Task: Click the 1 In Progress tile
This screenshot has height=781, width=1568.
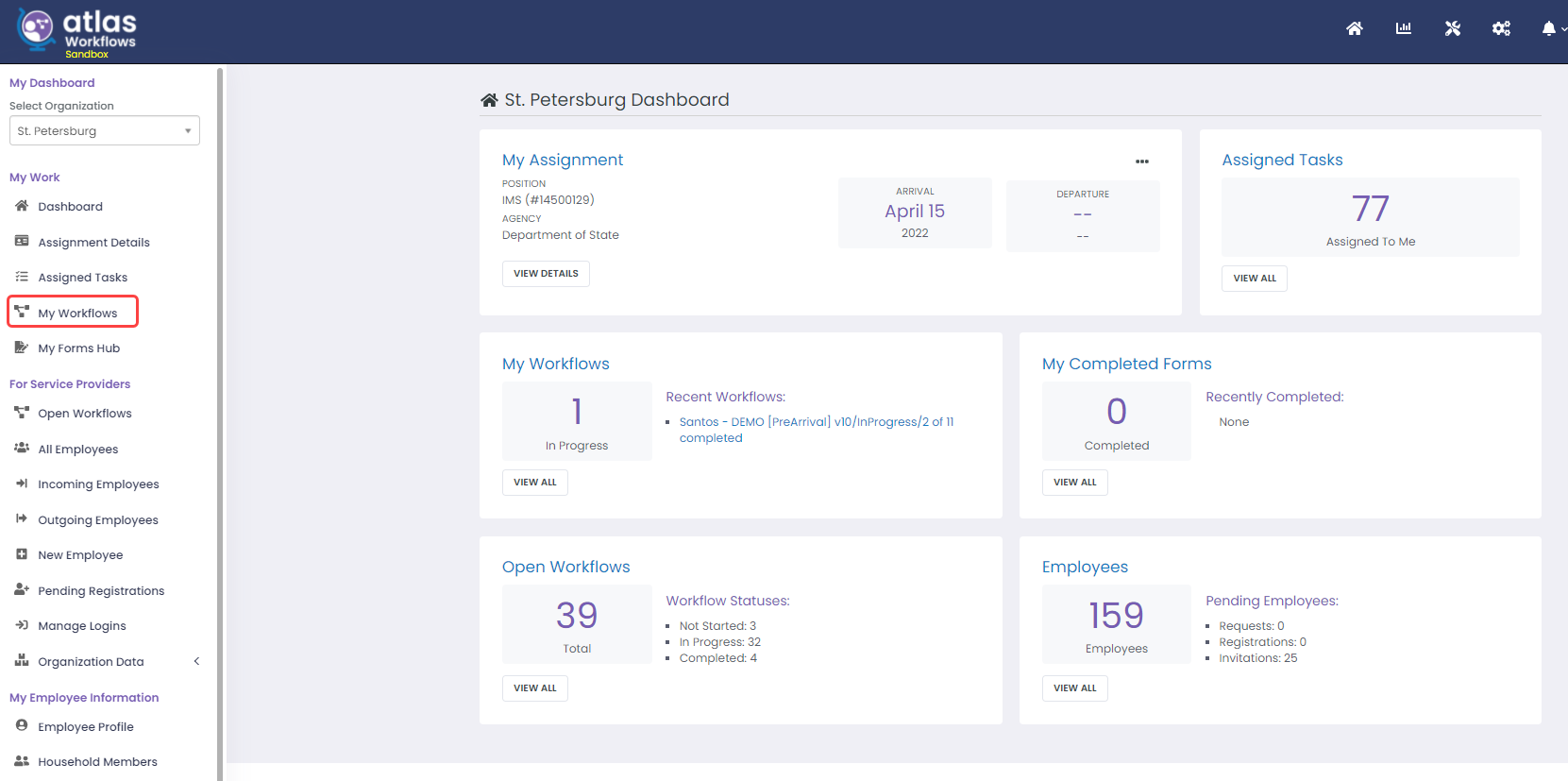Action: point(577,421)
